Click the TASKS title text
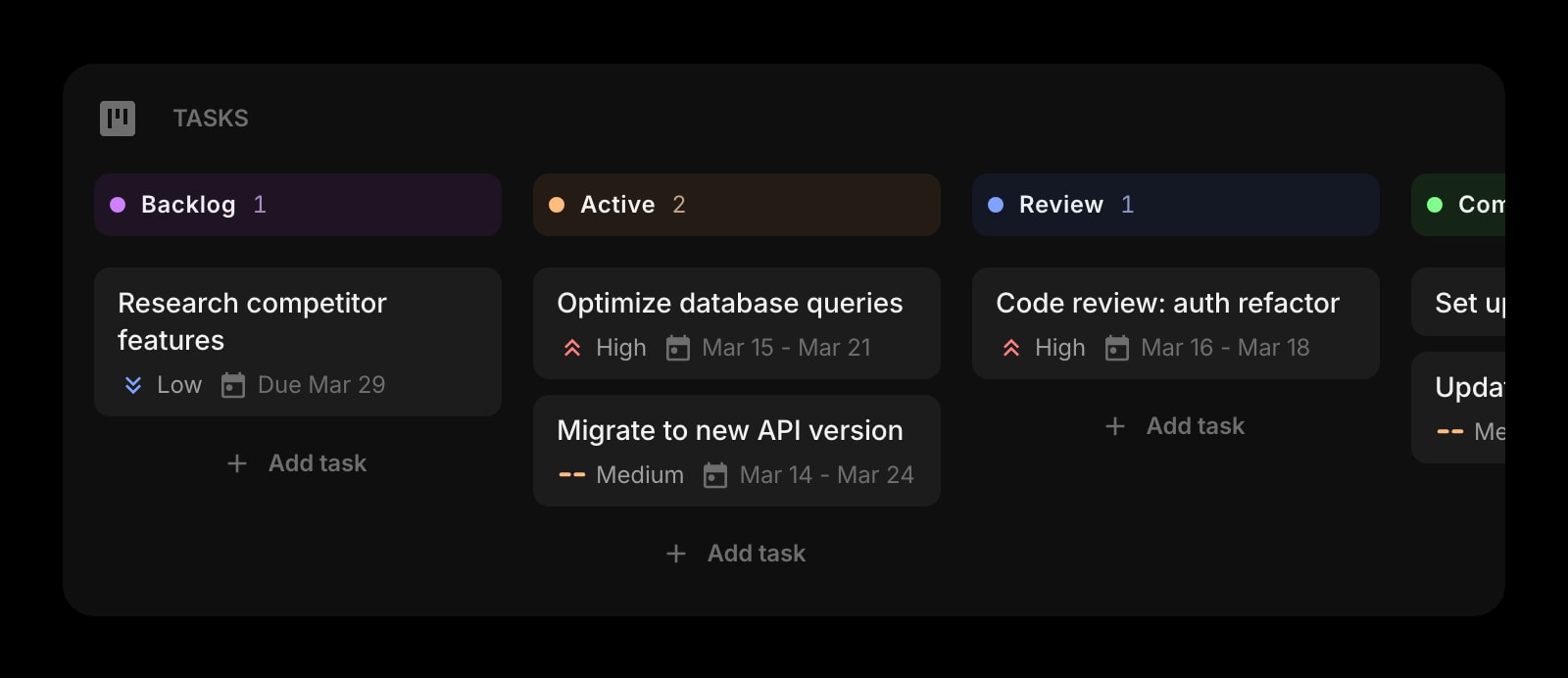1568x678 pixels. pyautogui.click(x=211, y=119)
